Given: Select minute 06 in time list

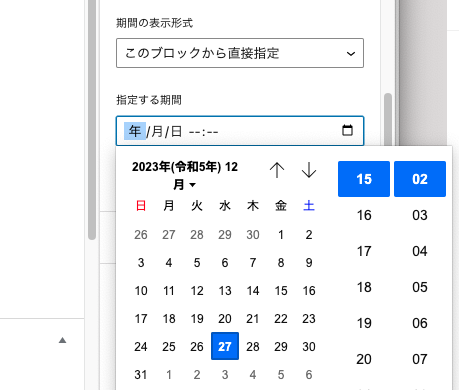Looking at the screenshot, I should click(x=420, y=323).
